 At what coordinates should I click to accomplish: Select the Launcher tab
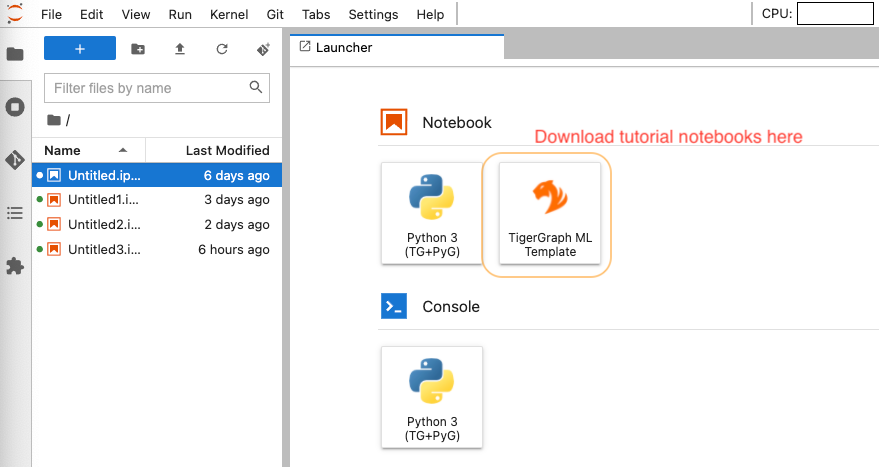tap(397, 47)
